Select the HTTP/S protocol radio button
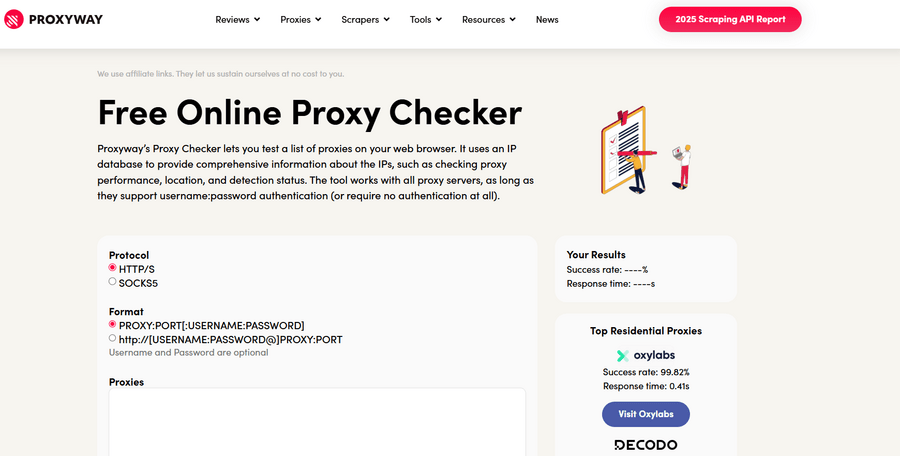 click(113, 268)
